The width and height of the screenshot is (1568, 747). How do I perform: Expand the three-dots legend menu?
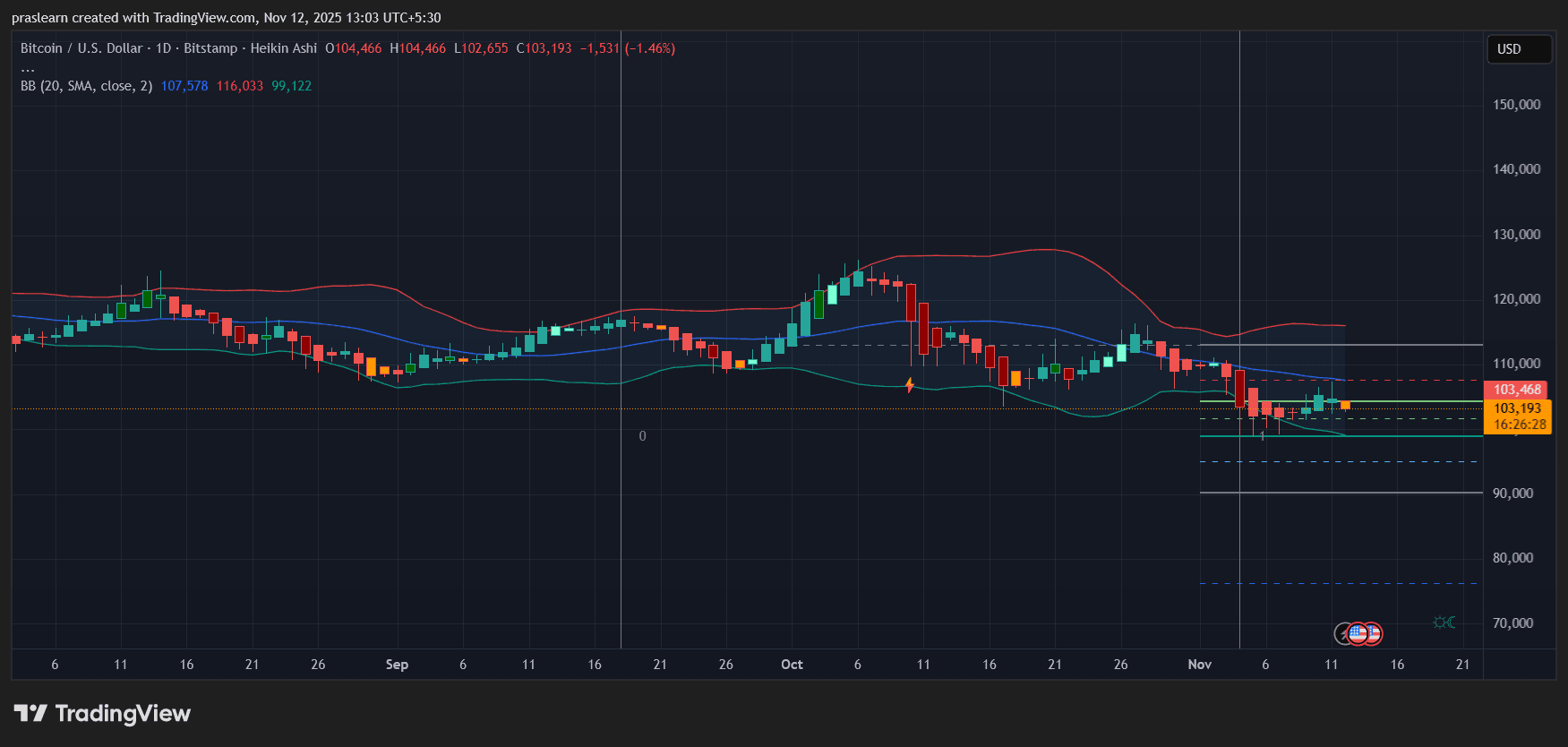click(x=28, y=68)
